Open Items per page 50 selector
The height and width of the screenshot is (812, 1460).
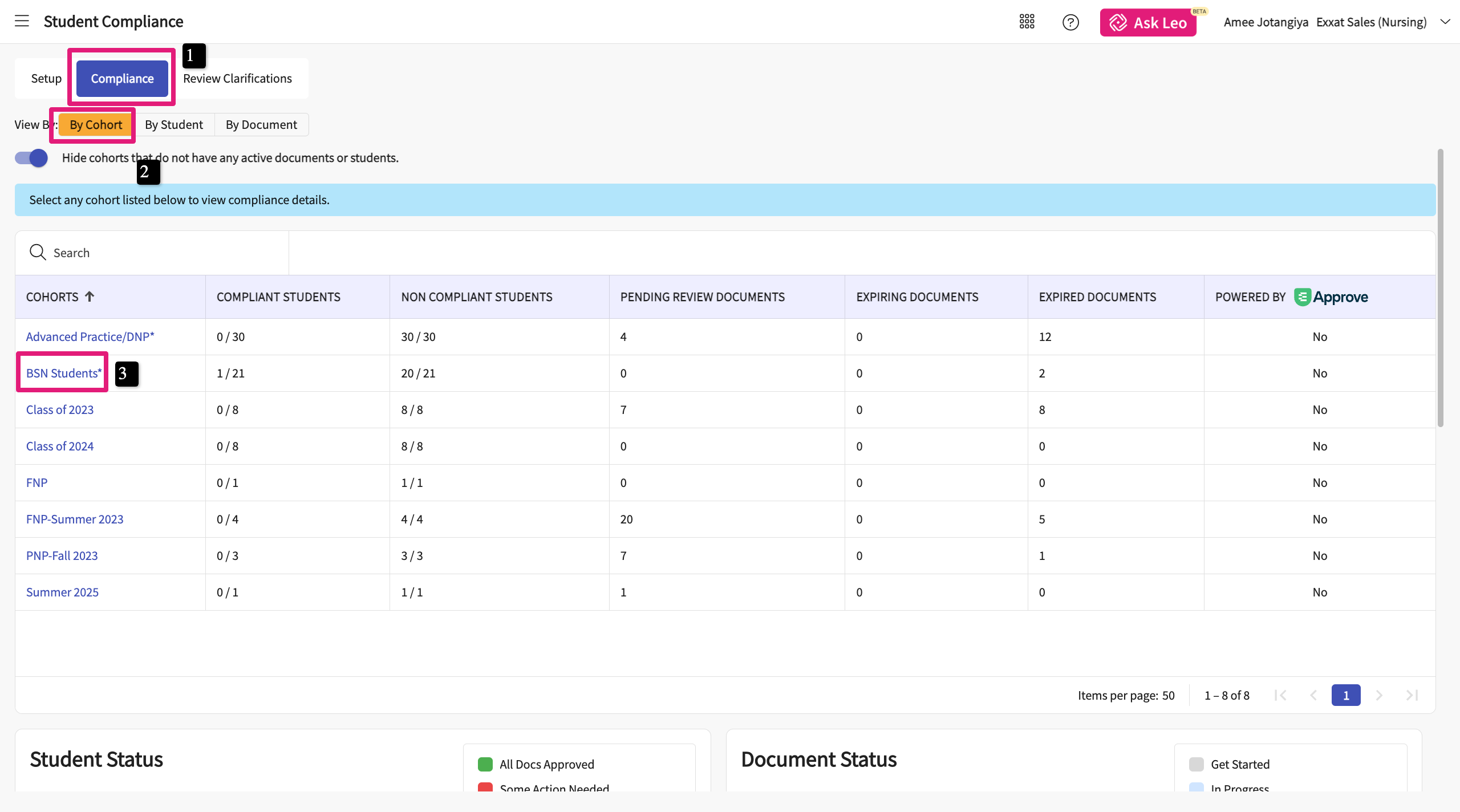point(1168,695)
